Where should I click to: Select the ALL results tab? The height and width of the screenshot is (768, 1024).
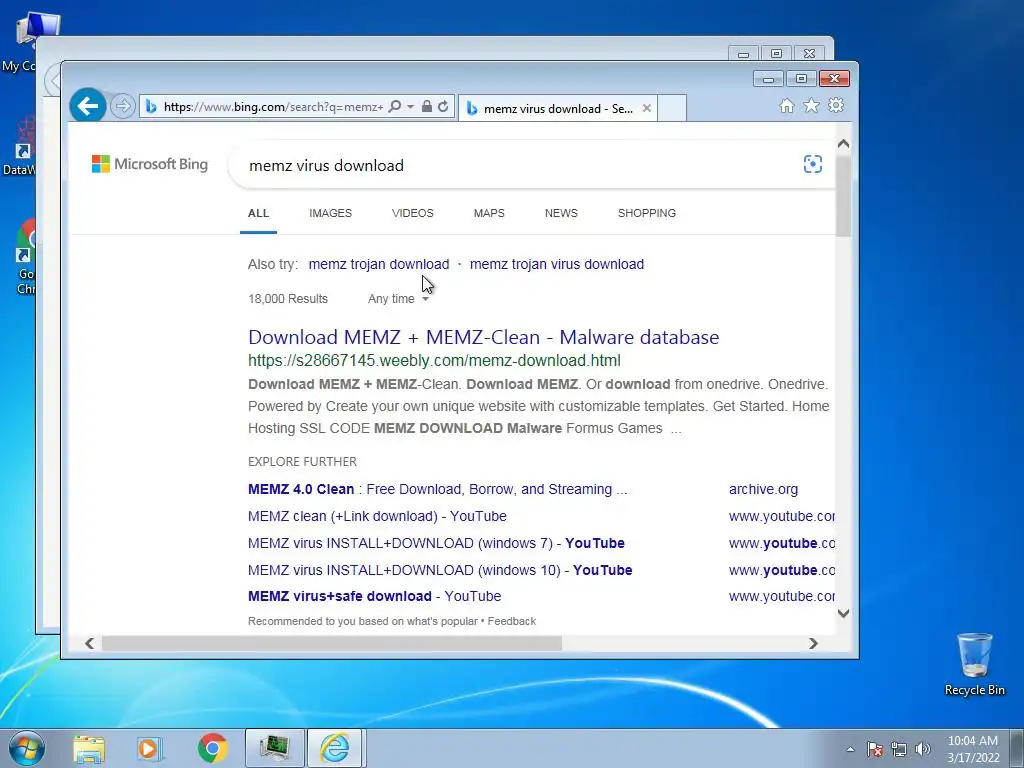click(x=258, y=213)
